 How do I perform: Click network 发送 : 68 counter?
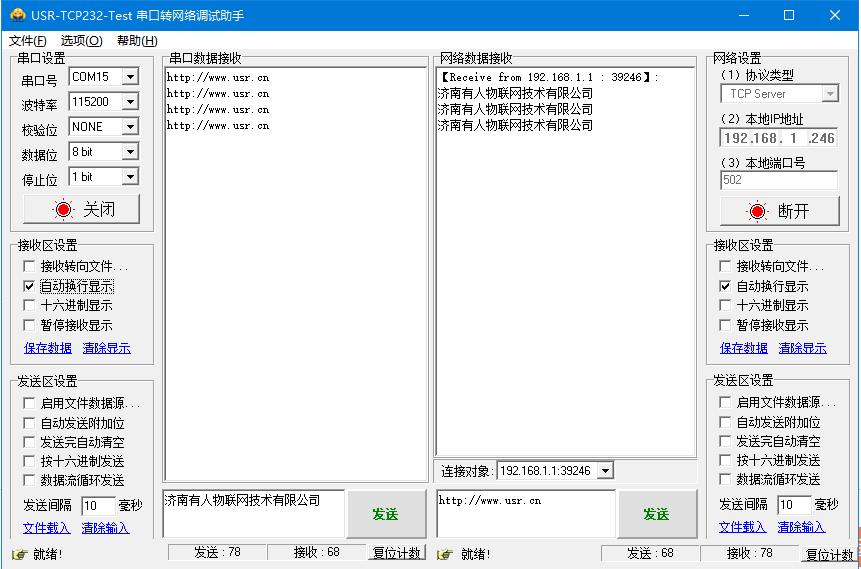(650, 554)
